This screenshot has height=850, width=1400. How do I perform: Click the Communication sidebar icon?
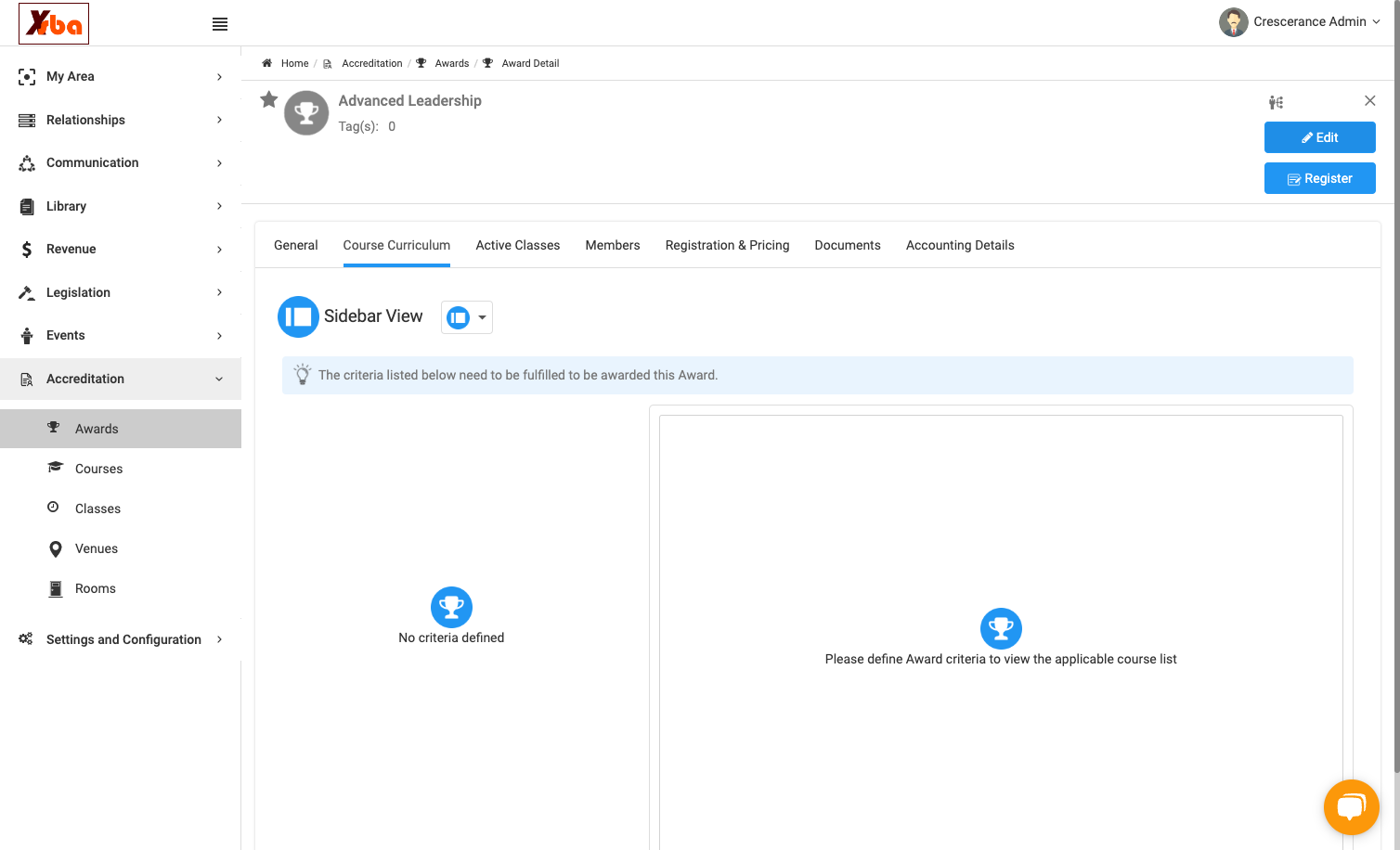coord(27,163)
